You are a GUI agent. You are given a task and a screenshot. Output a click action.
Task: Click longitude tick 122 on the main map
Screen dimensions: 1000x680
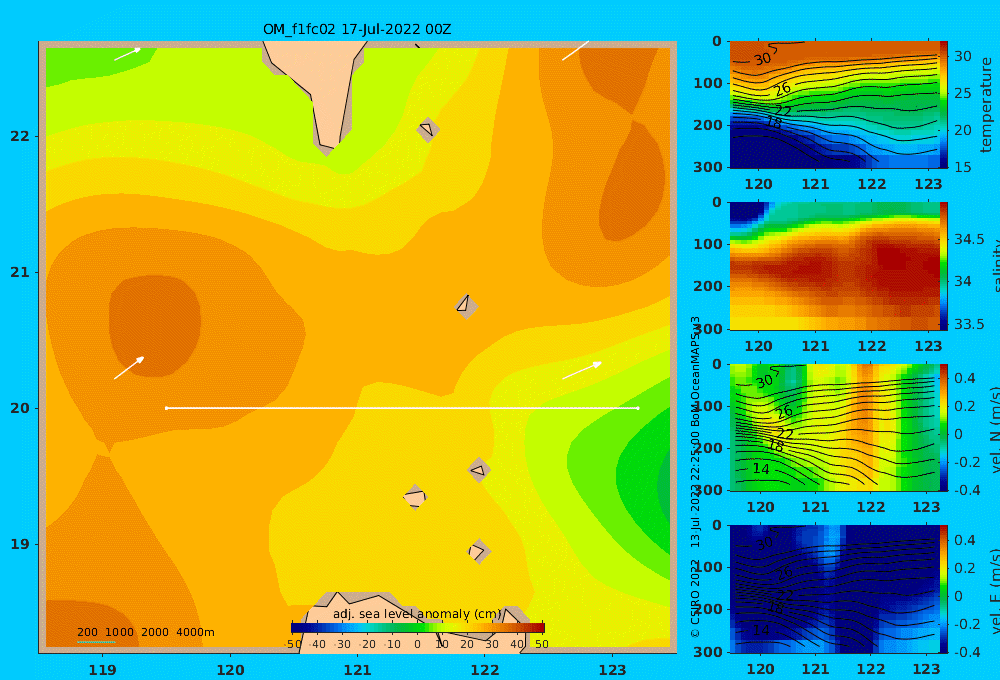coord(485,670)
